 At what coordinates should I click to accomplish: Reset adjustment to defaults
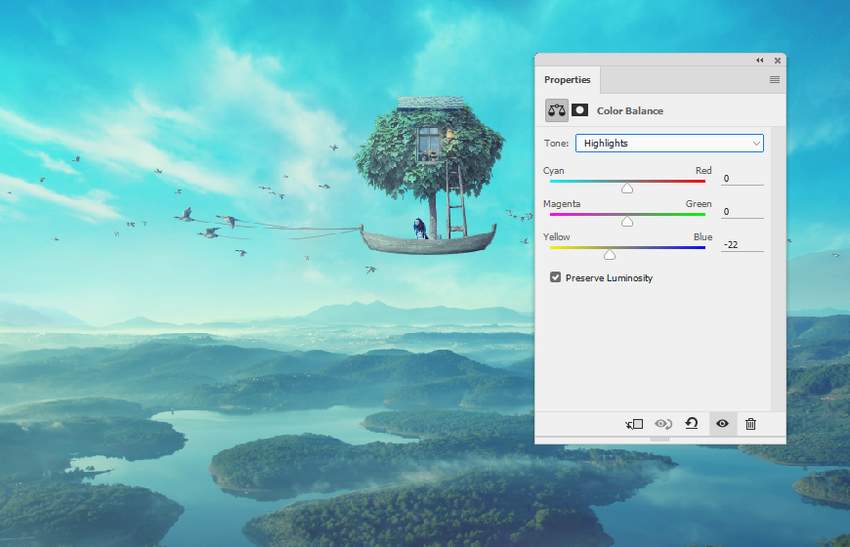point(692,423)
